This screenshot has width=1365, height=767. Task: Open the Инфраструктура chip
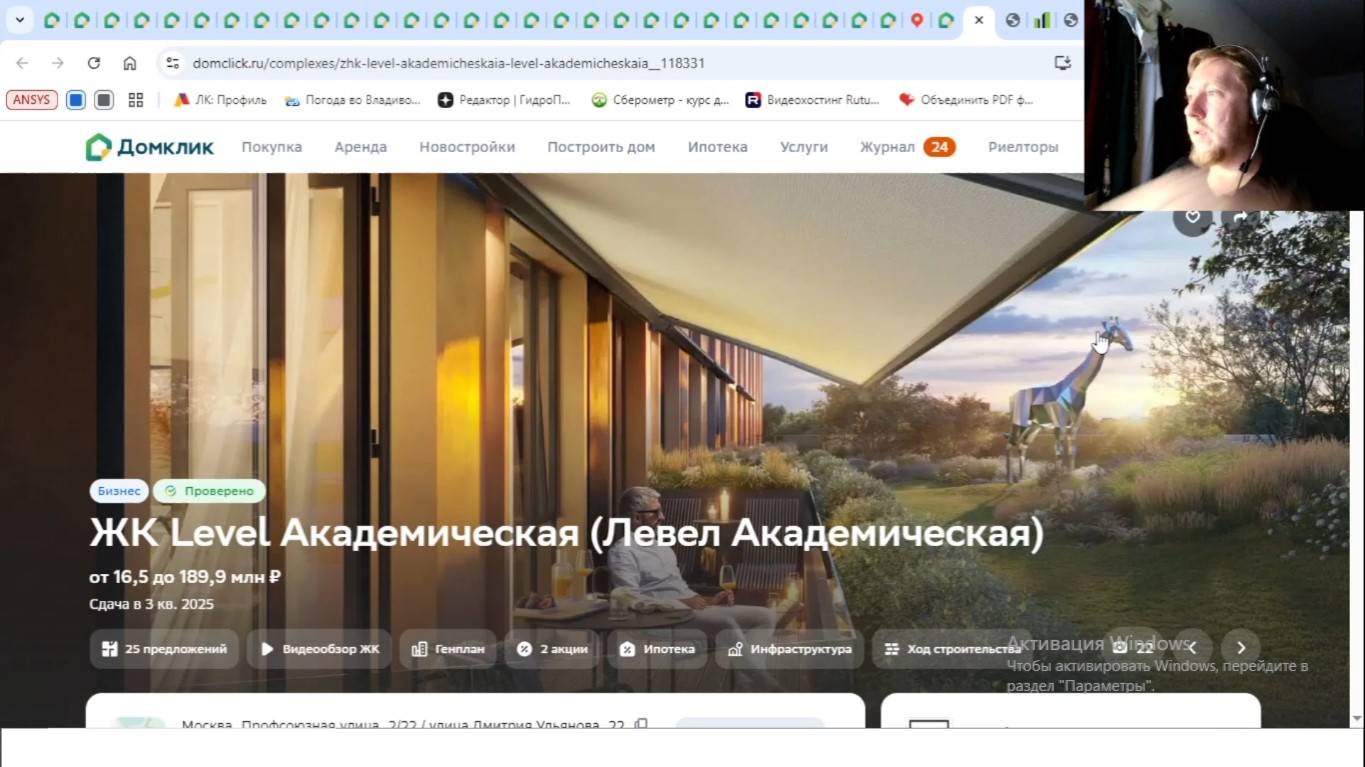click(x=789, y=649)
